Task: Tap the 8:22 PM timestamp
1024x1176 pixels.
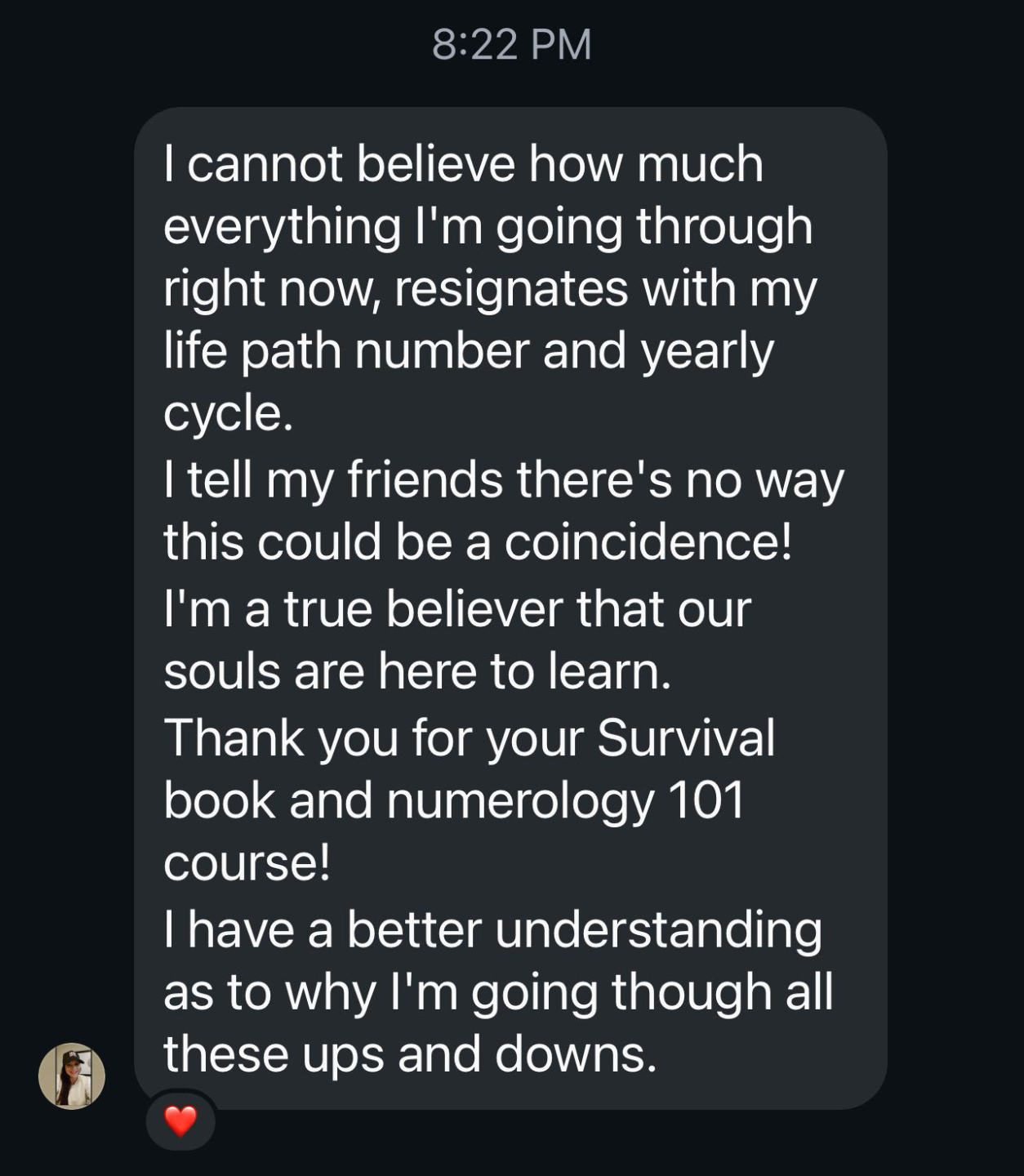Action: click(x=511, y=44)
